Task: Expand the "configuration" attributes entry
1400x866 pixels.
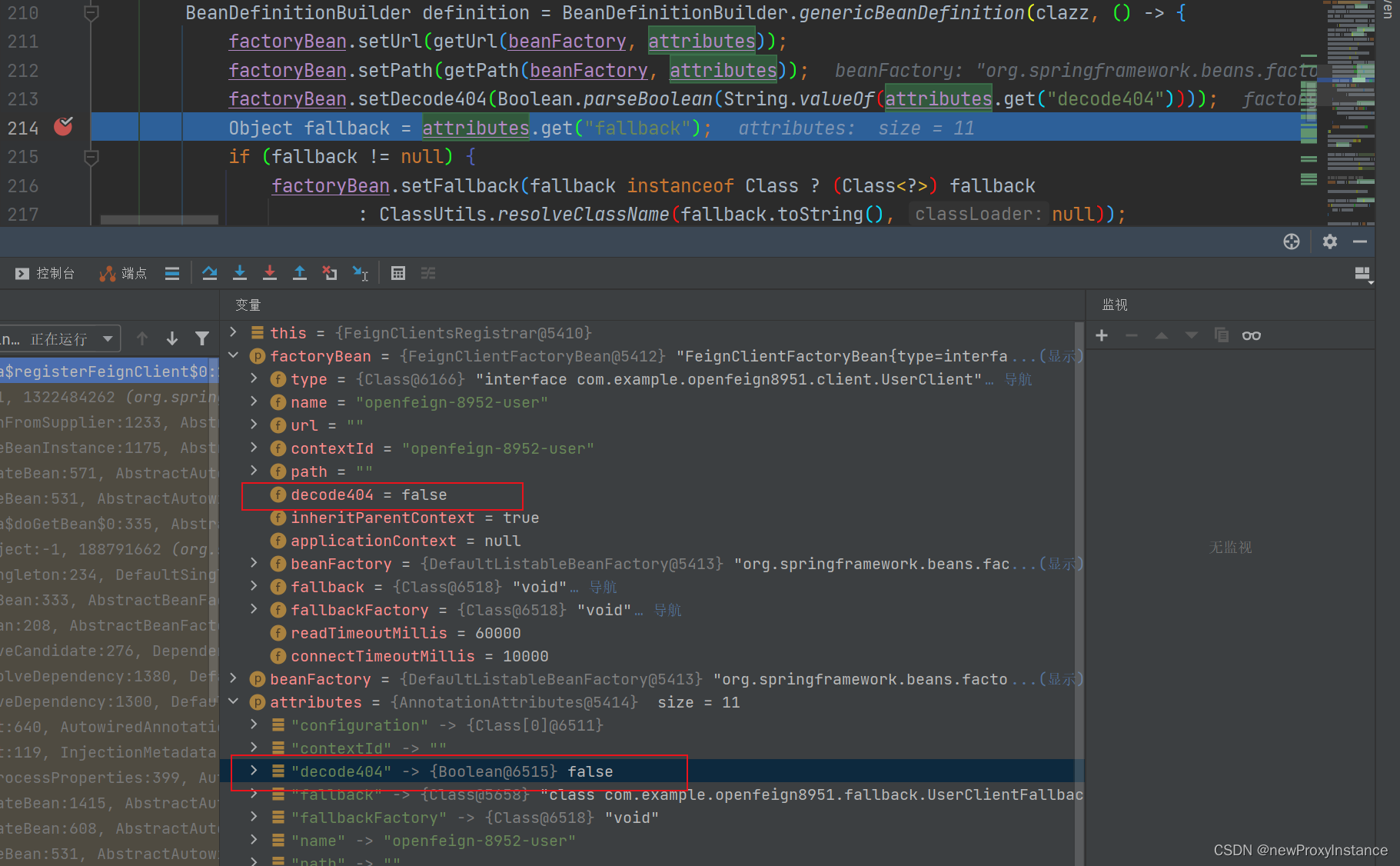Action: (x=254, y=724)
